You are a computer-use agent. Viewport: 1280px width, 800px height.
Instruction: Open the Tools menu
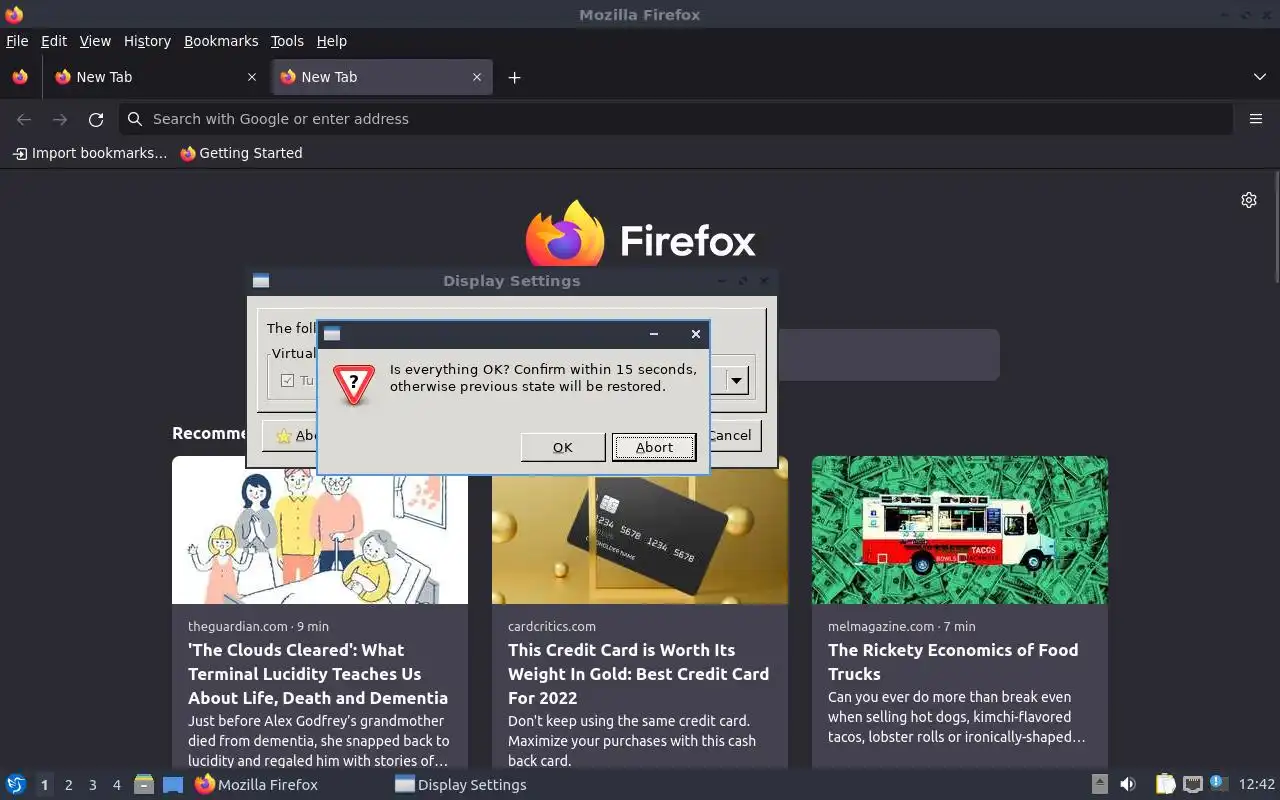(x=287, y=41)
